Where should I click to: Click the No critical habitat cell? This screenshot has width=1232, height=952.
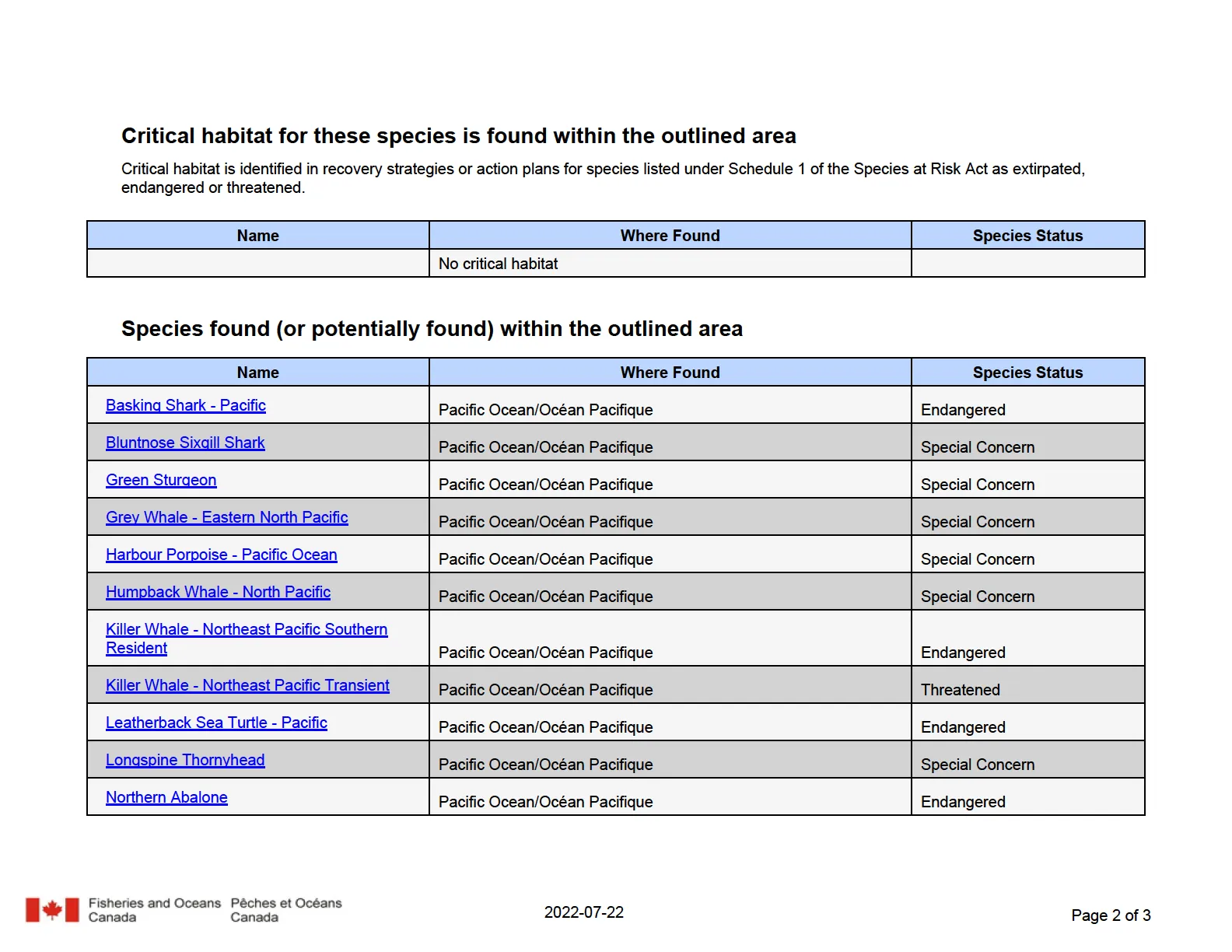(x=670, y=264)
